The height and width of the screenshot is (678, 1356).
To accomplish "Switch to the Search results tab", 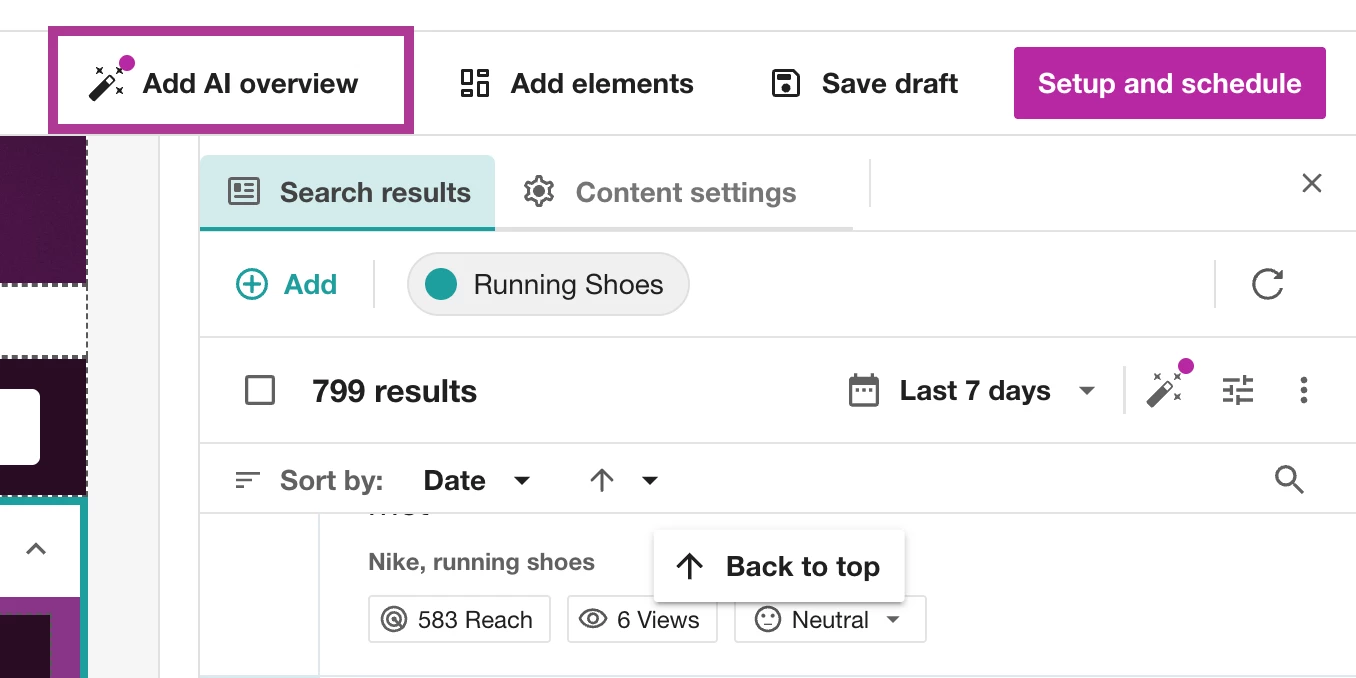I will point(348,192).
